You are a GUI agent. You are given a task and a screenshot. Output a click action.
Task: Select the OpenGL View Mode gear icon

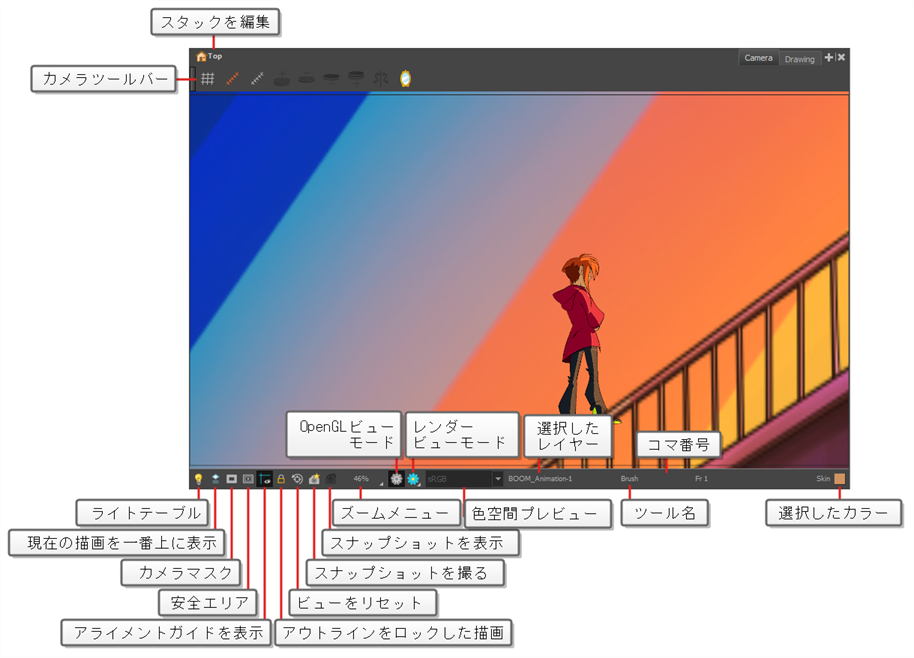coord(396,479)
